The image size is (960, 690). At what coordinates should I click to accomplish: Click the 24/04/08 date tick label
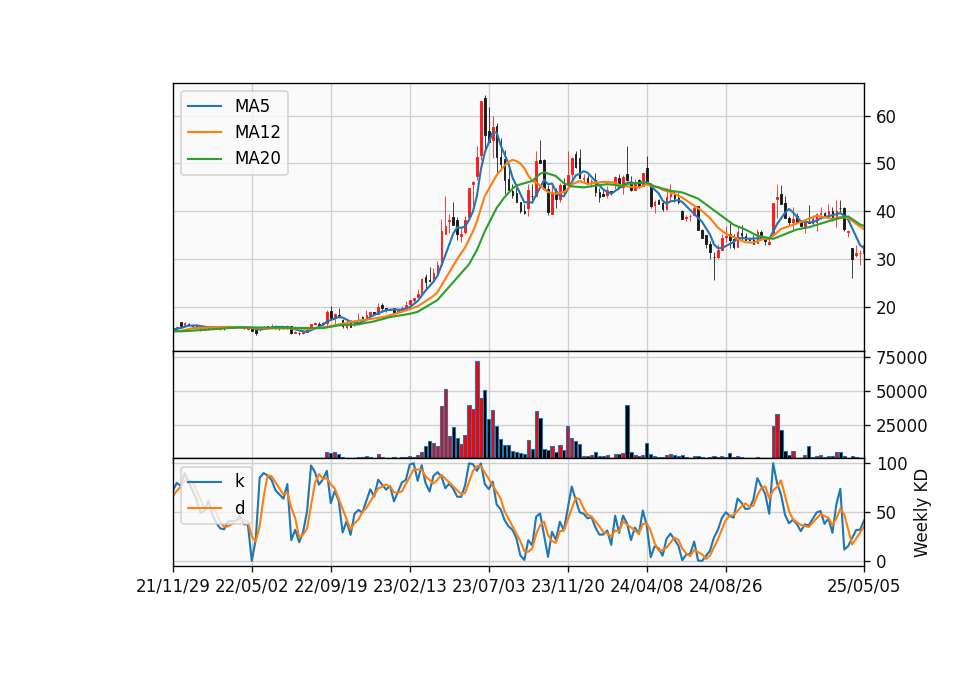click(647, 586)
